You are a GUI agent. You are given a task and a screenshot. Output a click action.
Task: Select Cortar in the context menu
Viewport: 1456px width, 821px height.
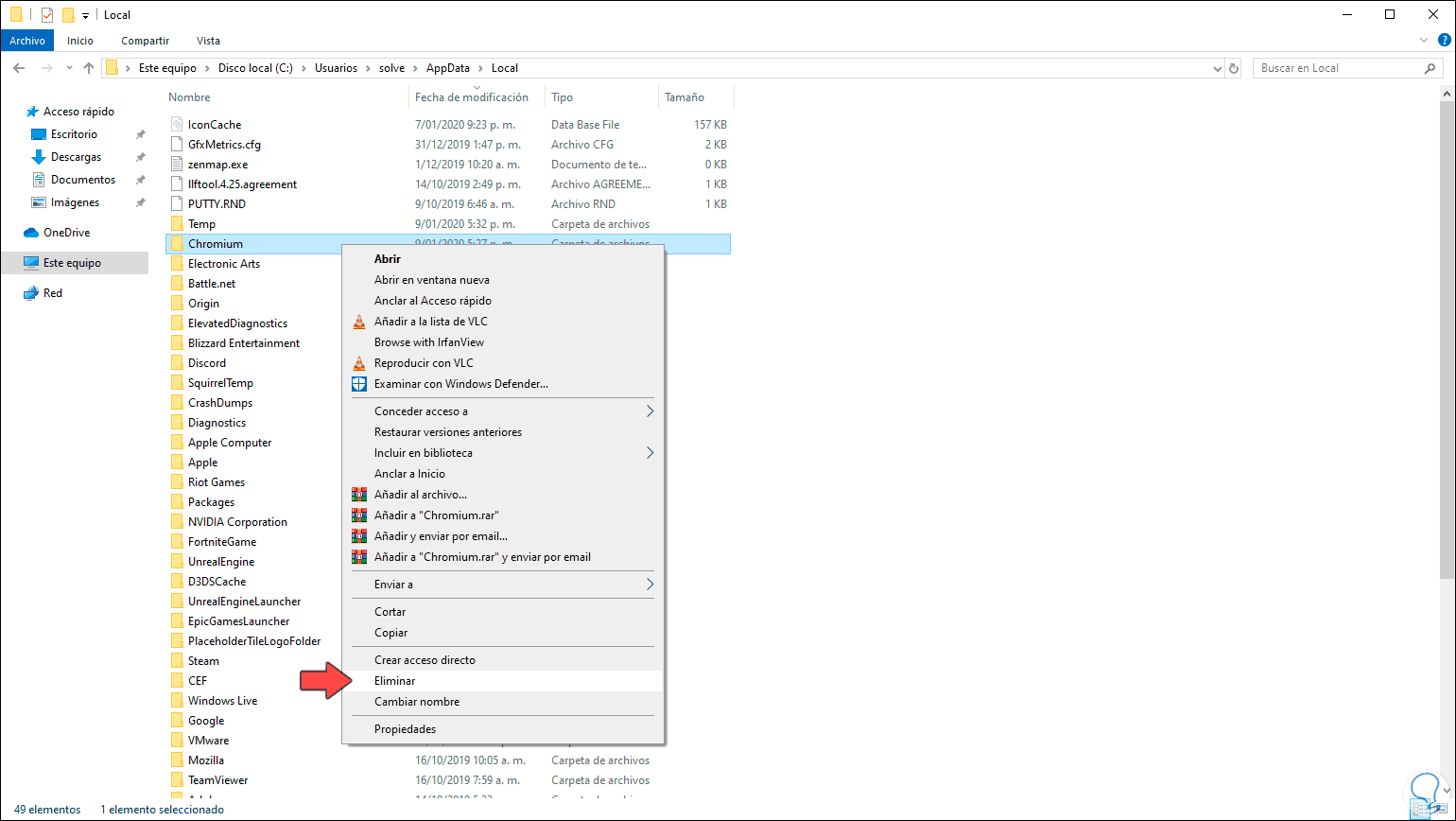click(503, 612)
